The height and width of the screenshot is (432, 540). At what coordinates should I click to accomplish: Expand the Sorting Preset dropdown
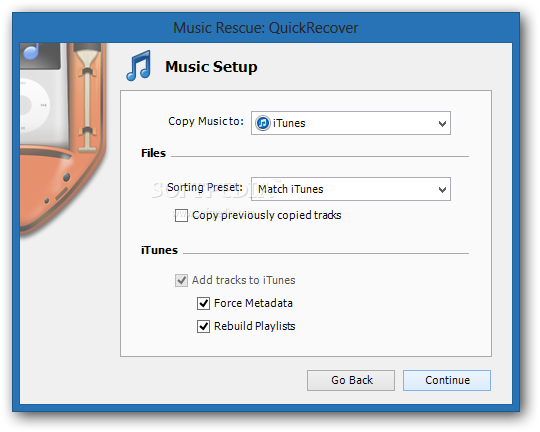pos(351,189)
